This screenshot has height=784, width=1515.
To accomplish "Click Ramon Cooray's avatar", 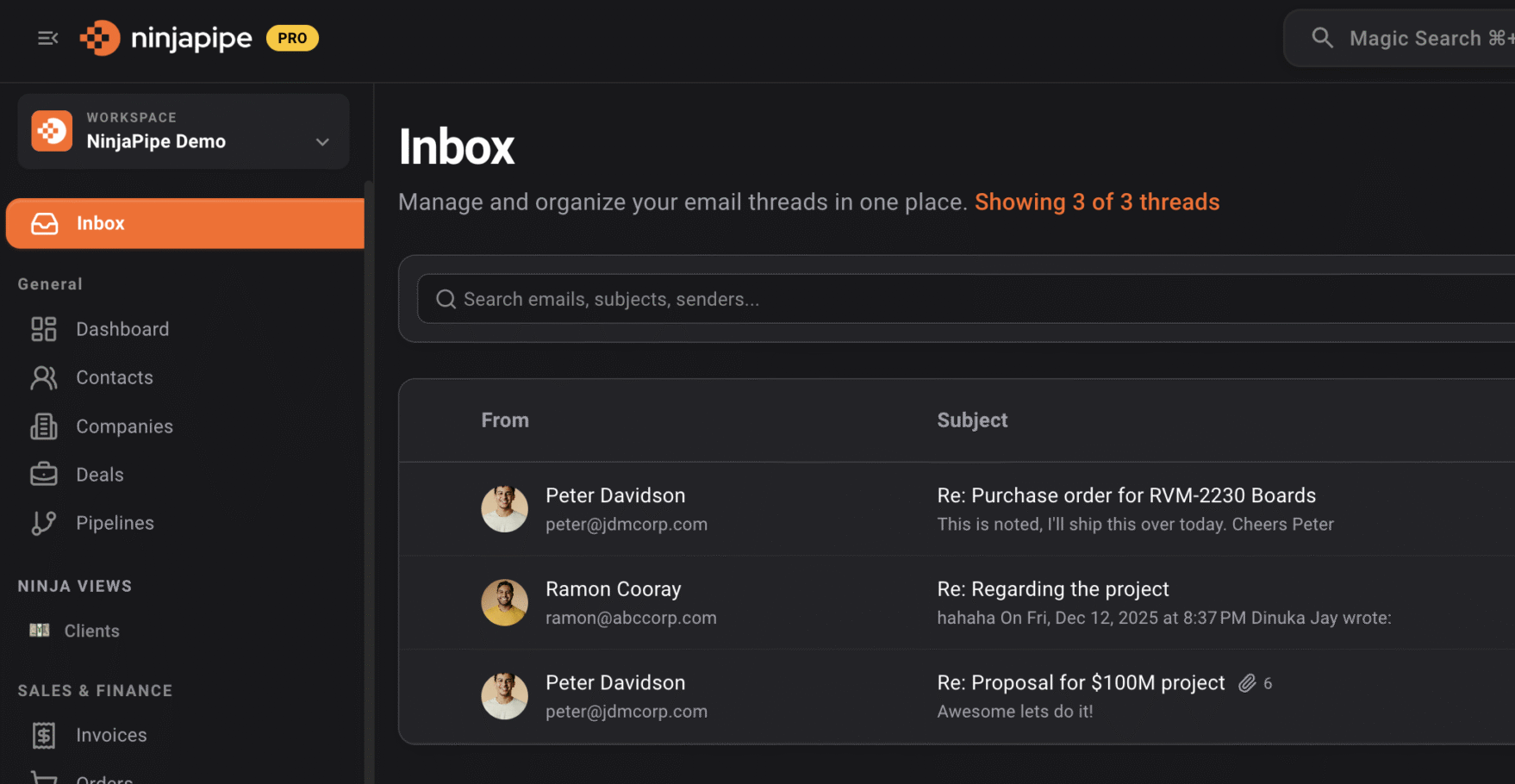I will (x=504, y=602).
